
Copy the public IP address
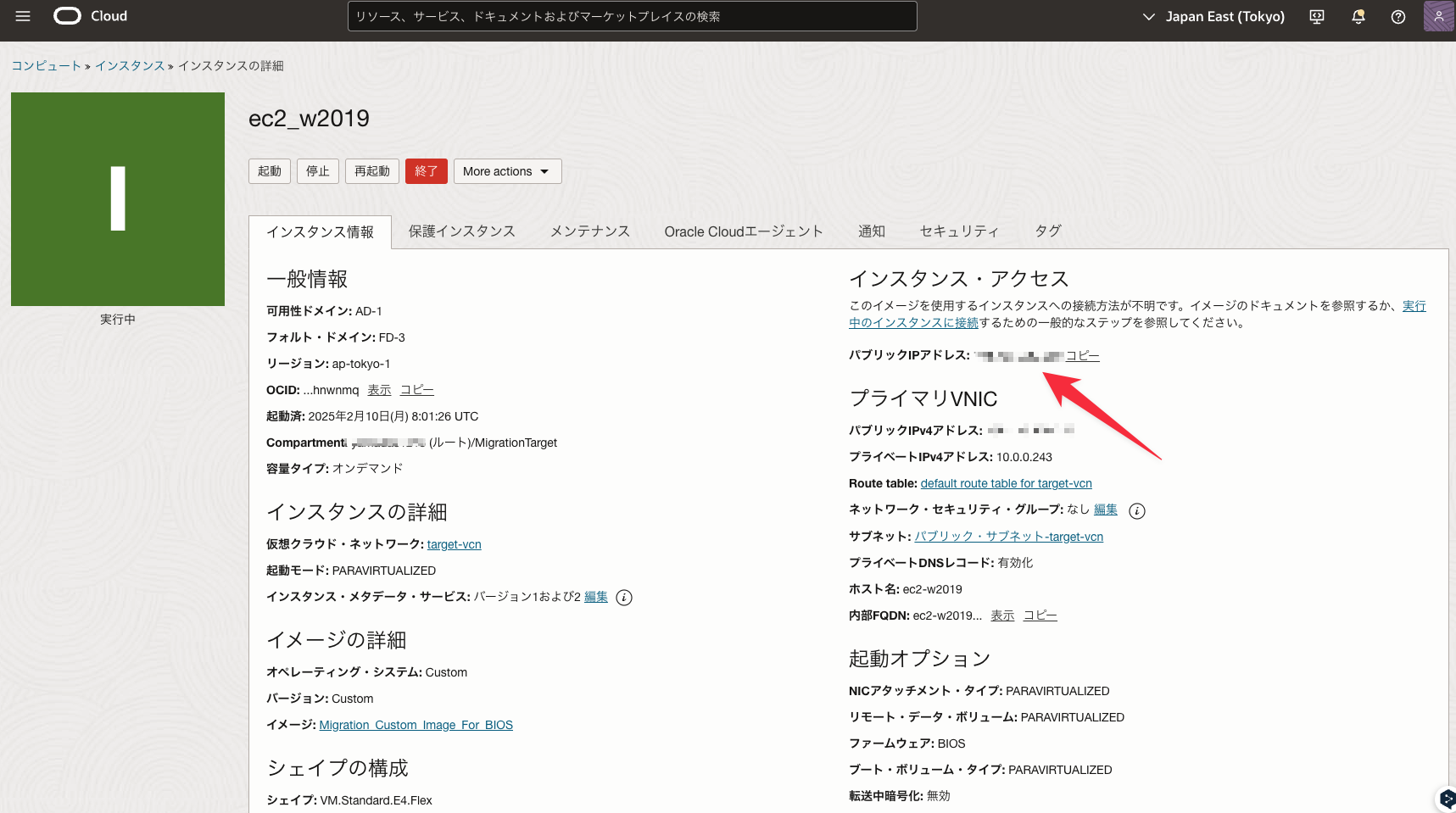point(1083,356)
